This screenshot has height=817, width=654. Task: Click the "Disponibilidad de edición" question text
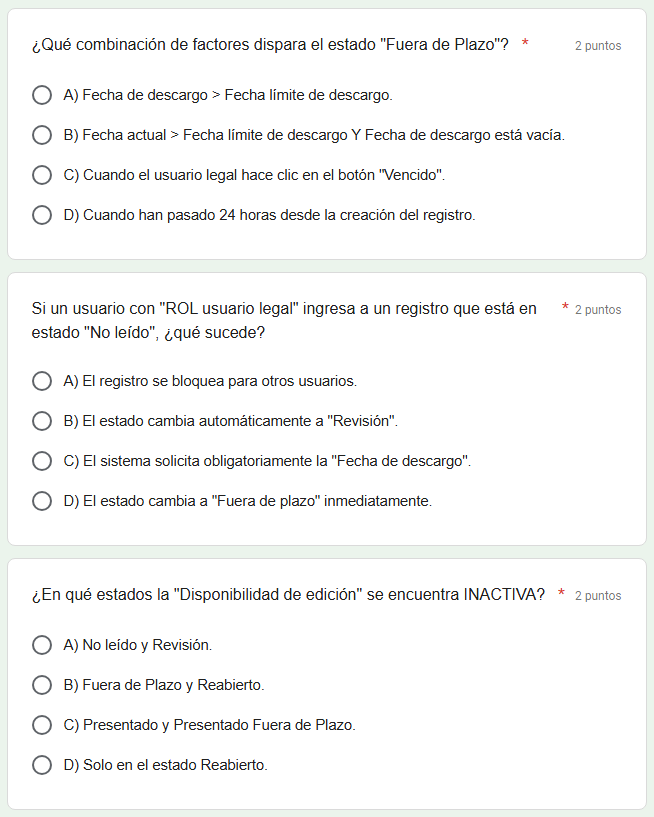(288, 595)
